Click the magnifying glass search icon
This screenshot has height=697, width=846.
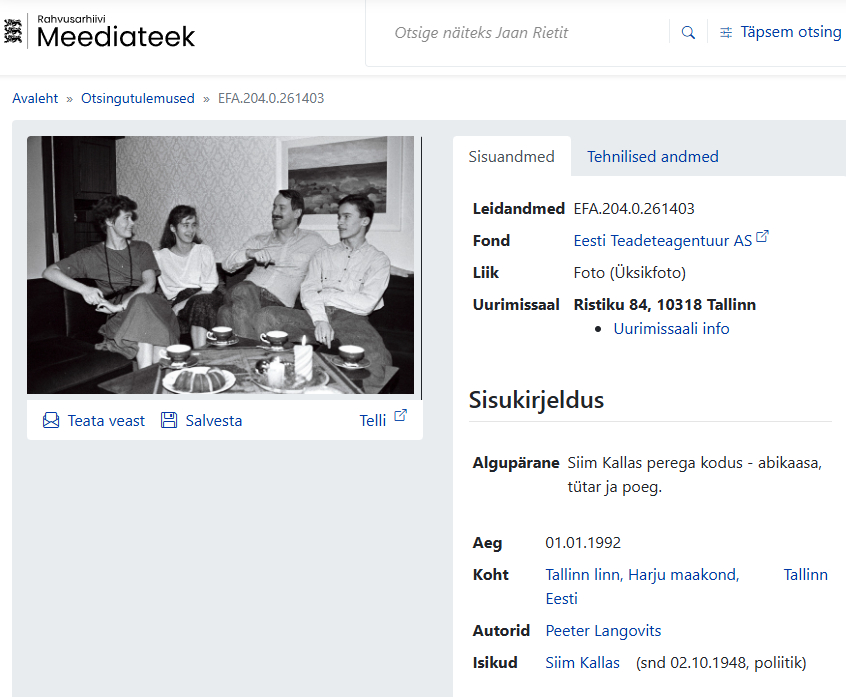688,33
